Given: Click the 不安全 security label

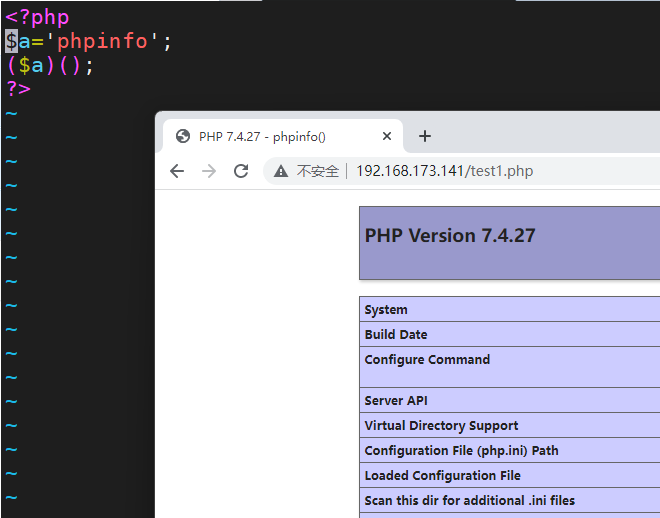Looking at the screenshot, I should [318, 171].
